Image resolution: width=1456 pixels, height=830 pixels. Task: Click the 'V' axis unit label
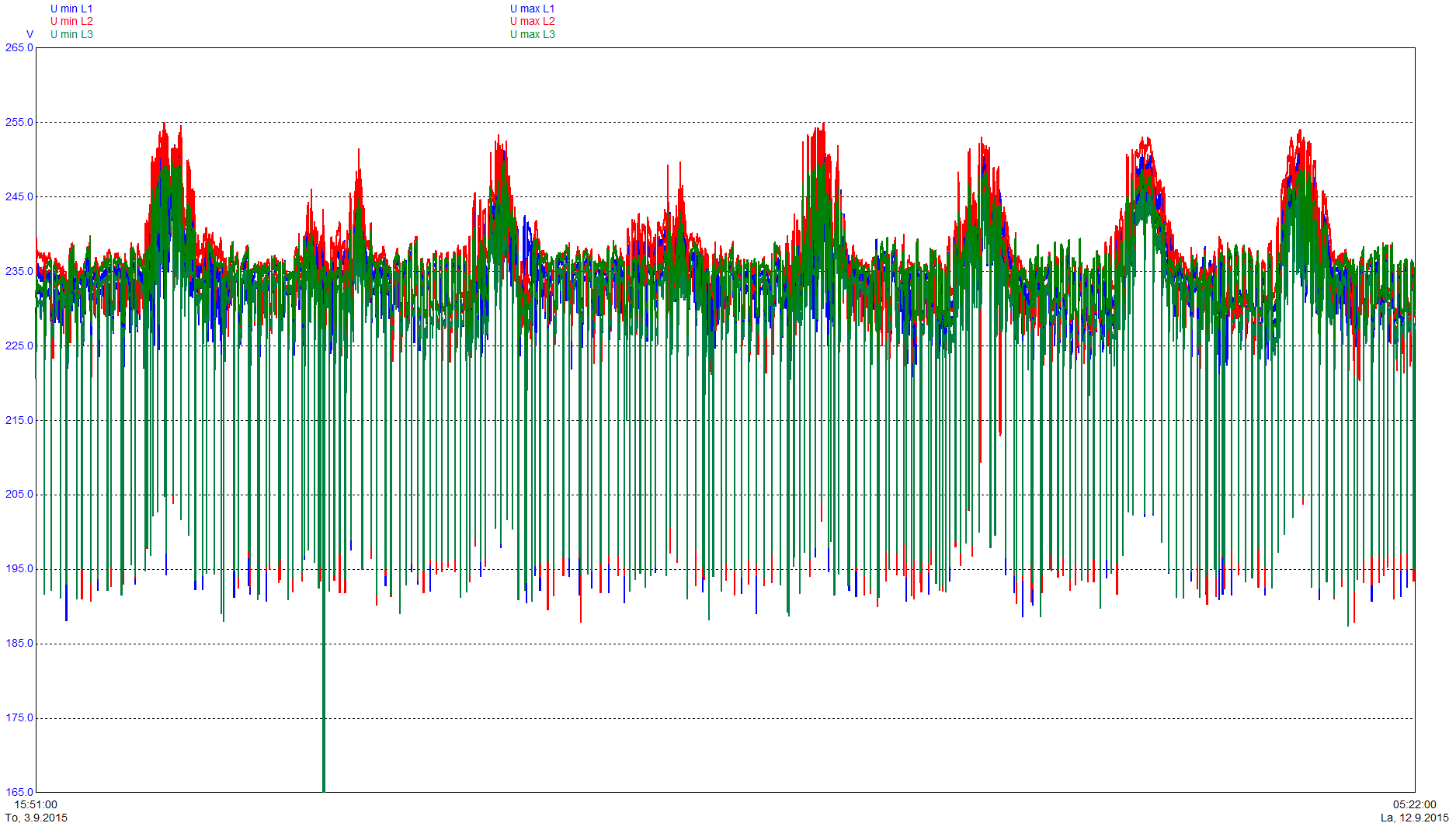pos(30,34)
